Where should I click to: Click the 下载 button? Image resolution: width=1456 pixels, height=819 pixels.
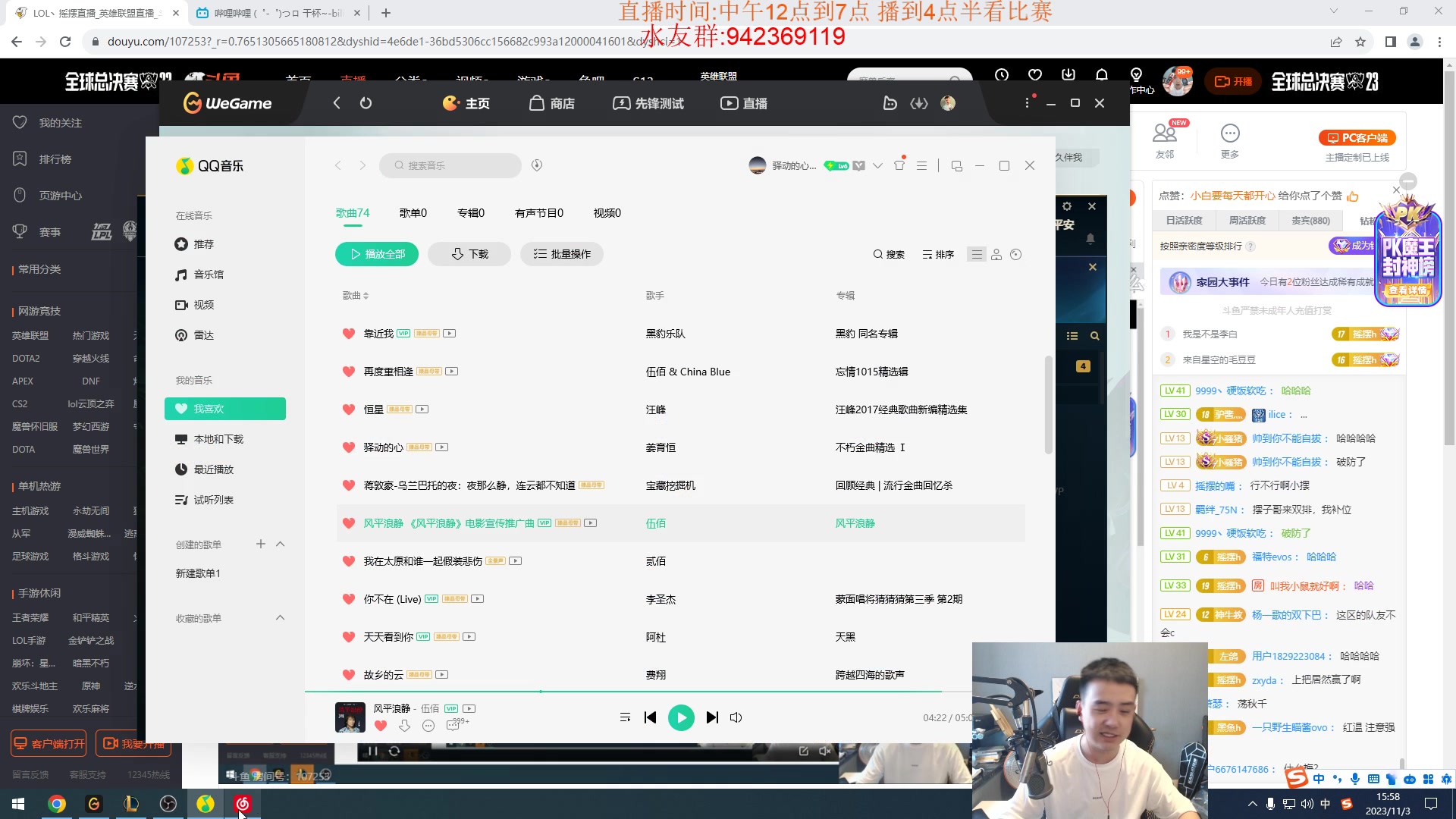tap(469, 254)
